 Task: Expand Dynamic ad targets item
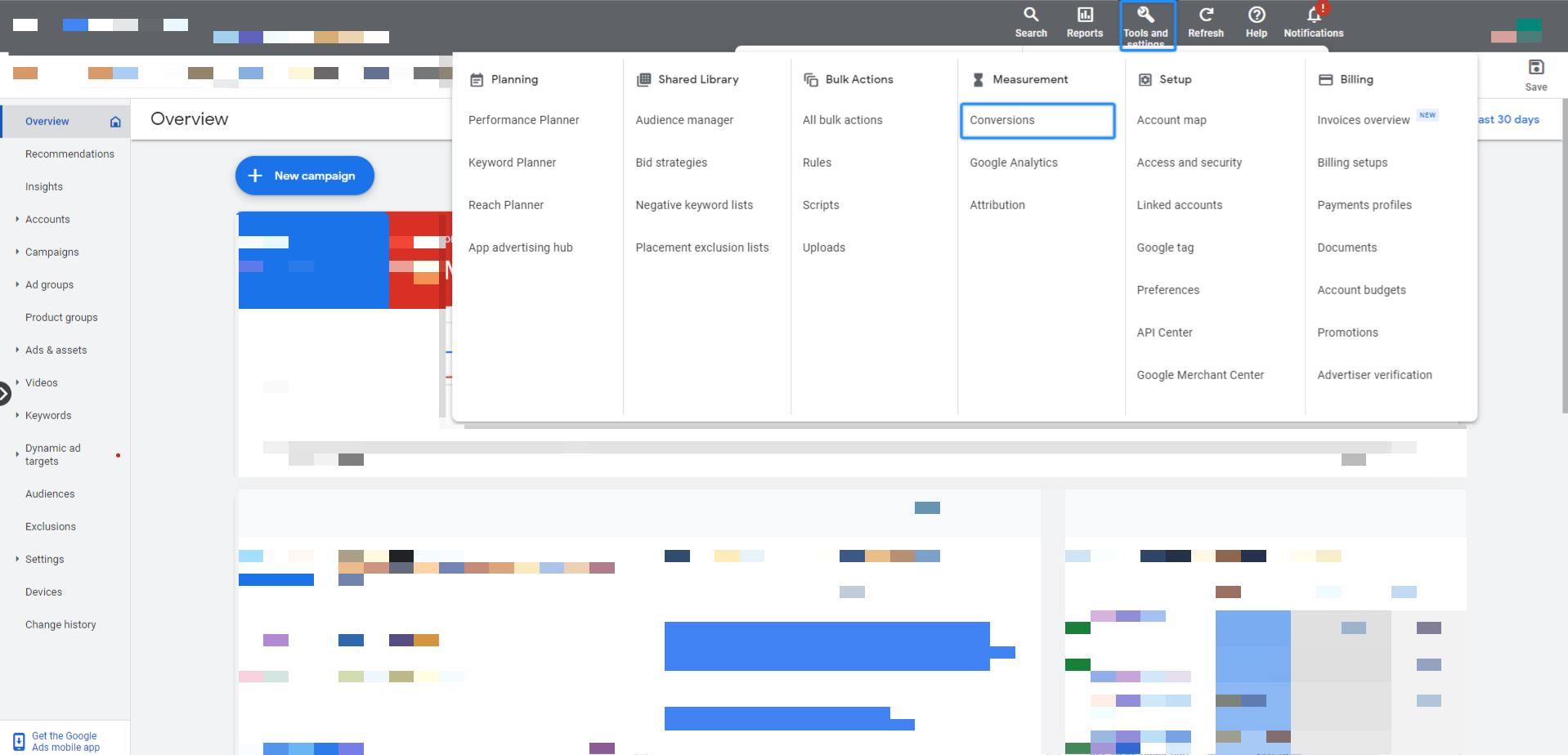17,454
